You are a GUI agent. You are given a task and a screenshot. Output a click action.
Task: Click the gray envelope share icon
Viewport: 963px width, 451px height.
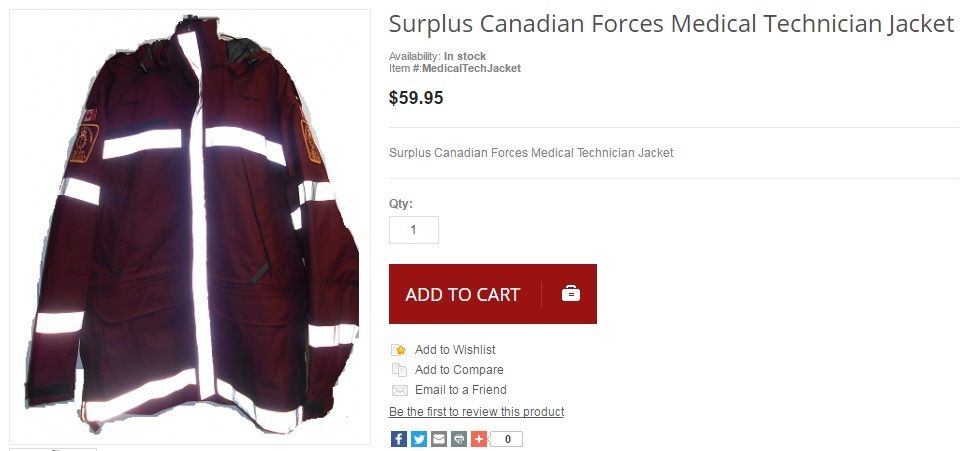(x=439, y=439)
